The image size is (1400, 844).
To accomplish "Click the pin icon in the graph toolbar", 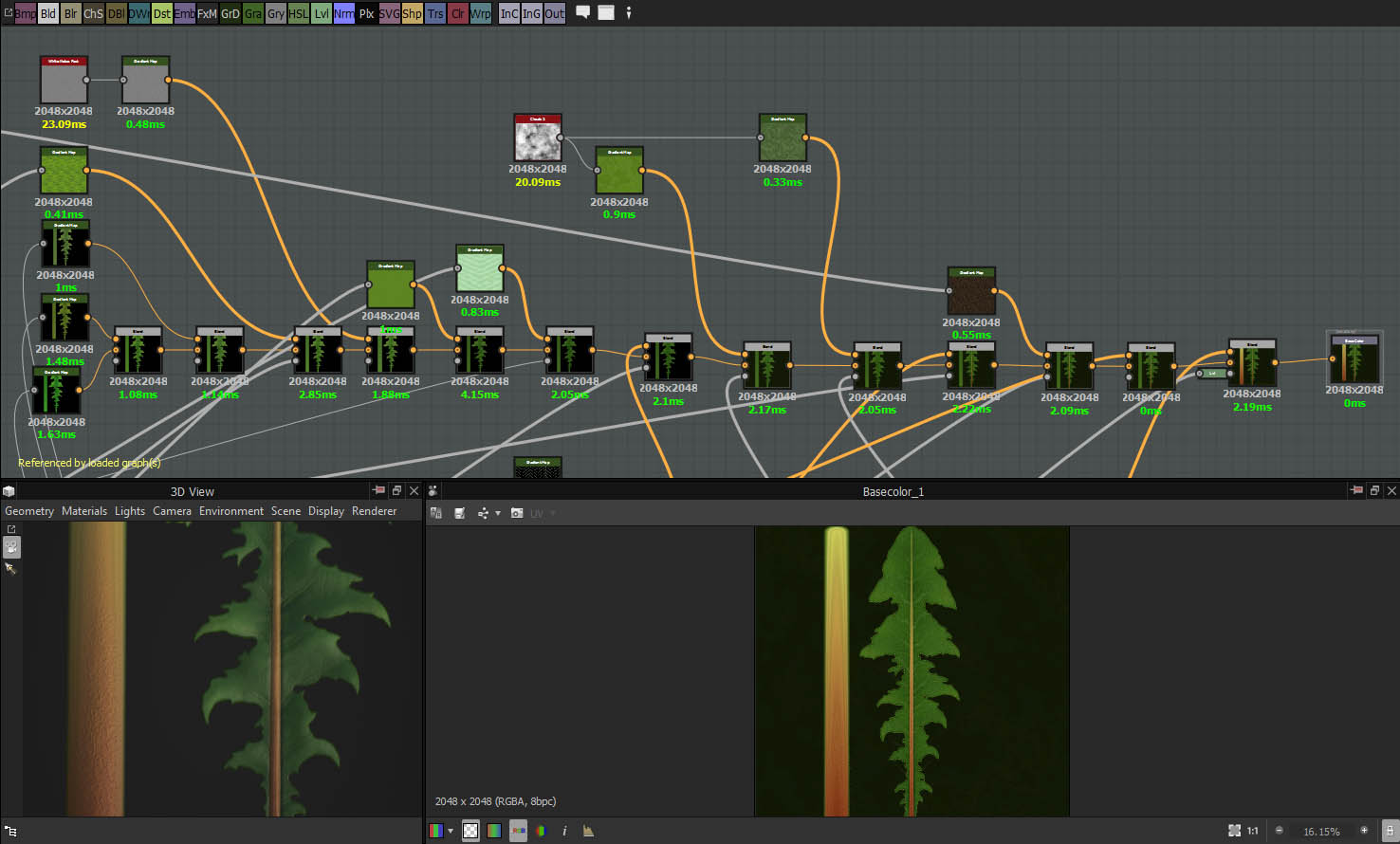I will coord(628,12).
